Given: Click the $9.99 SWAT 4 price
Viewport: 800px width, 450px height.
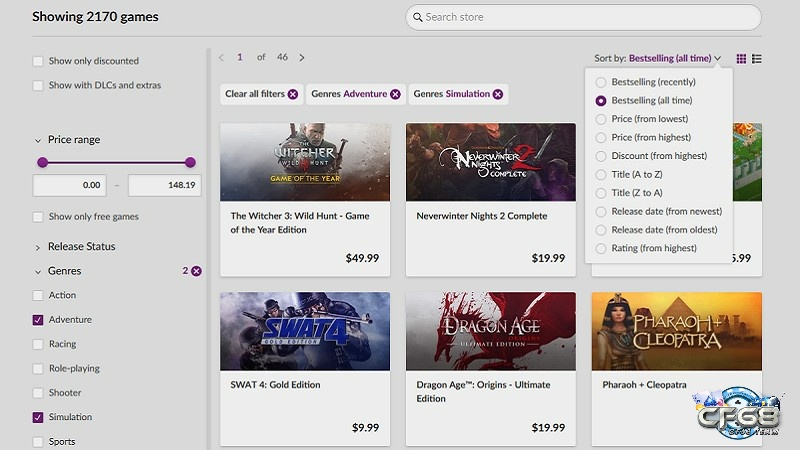Looking at the screenshot, I should tap(365, 428).
